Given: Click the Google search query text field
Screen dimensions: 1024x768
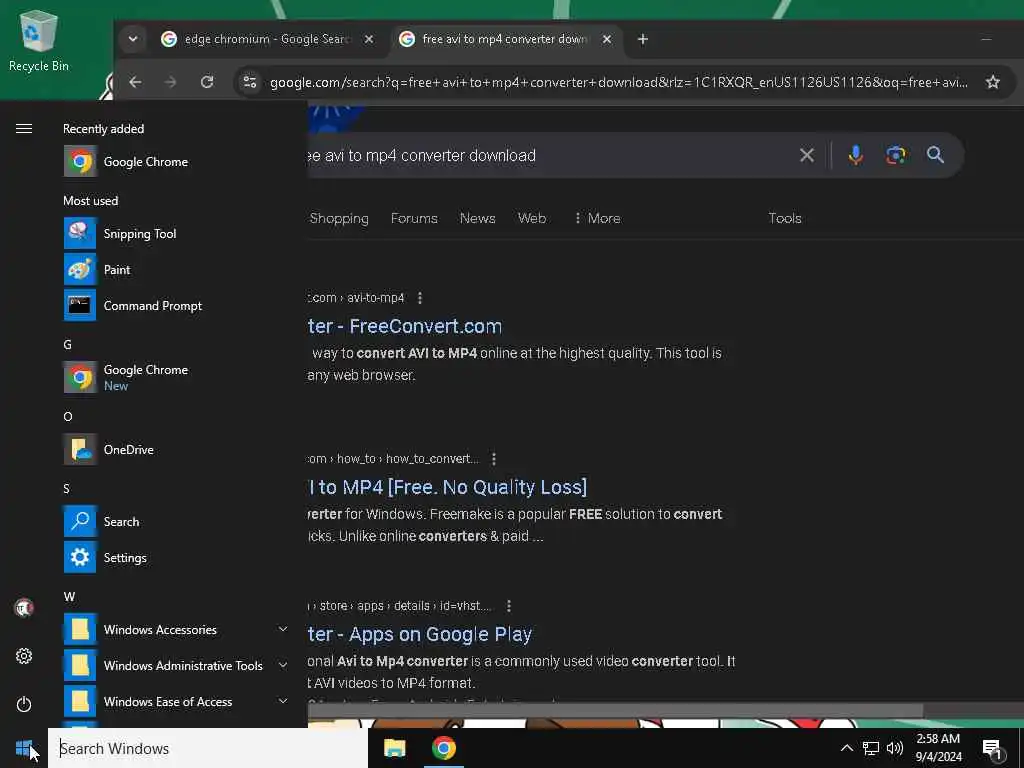Looking at the screenshot, I should (x=549, y=155).
